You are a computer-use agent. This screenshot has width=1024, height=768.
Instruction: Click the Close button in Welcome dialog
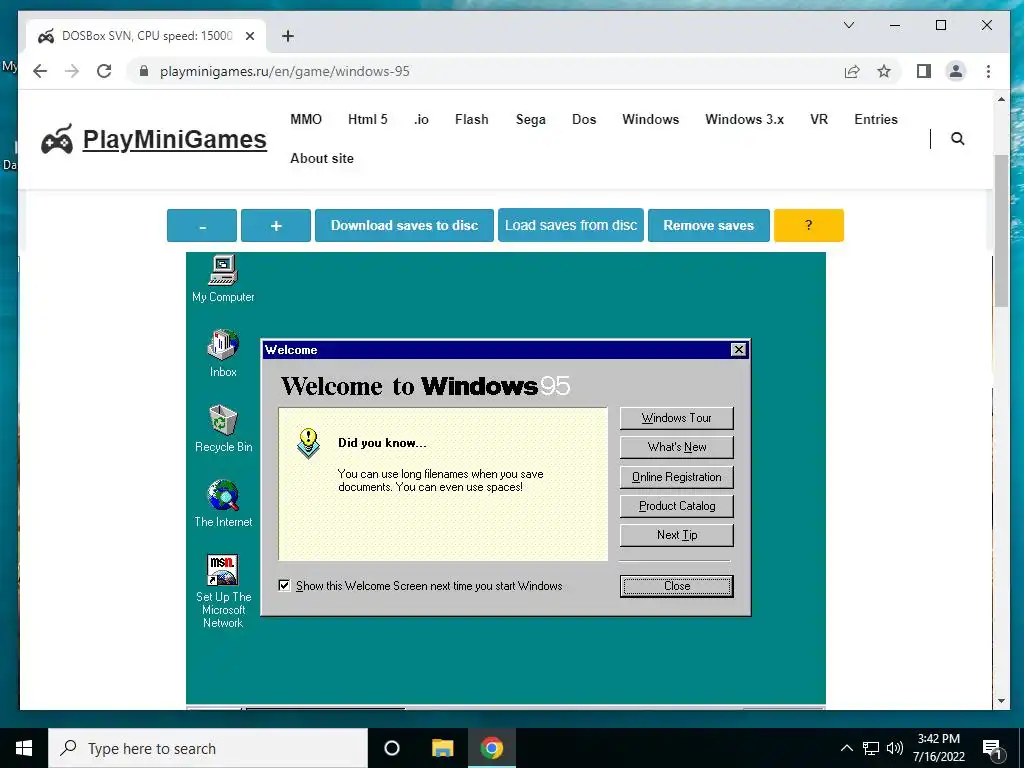click(x=677, y=586)
